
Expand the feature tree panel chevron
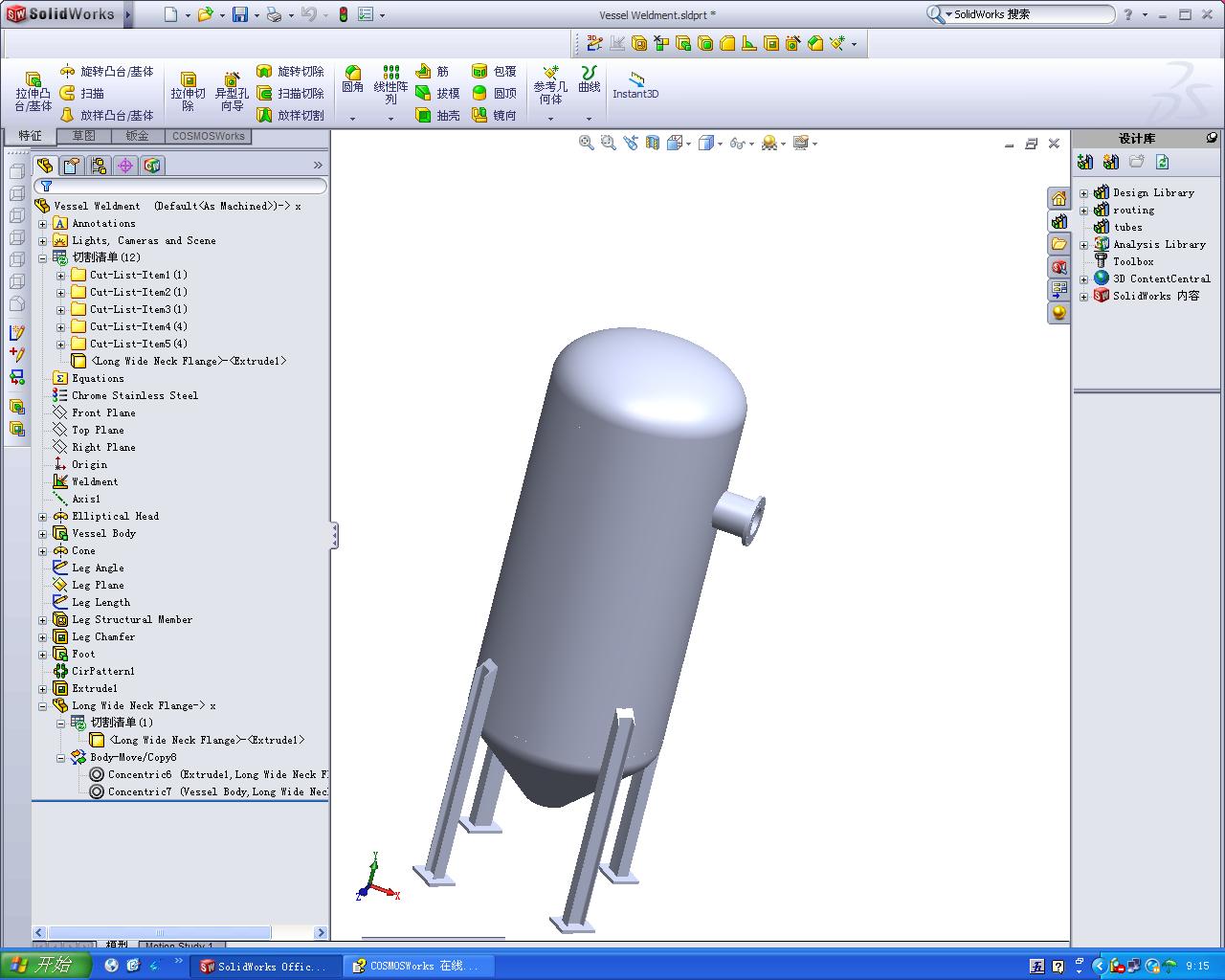point(318,166)
